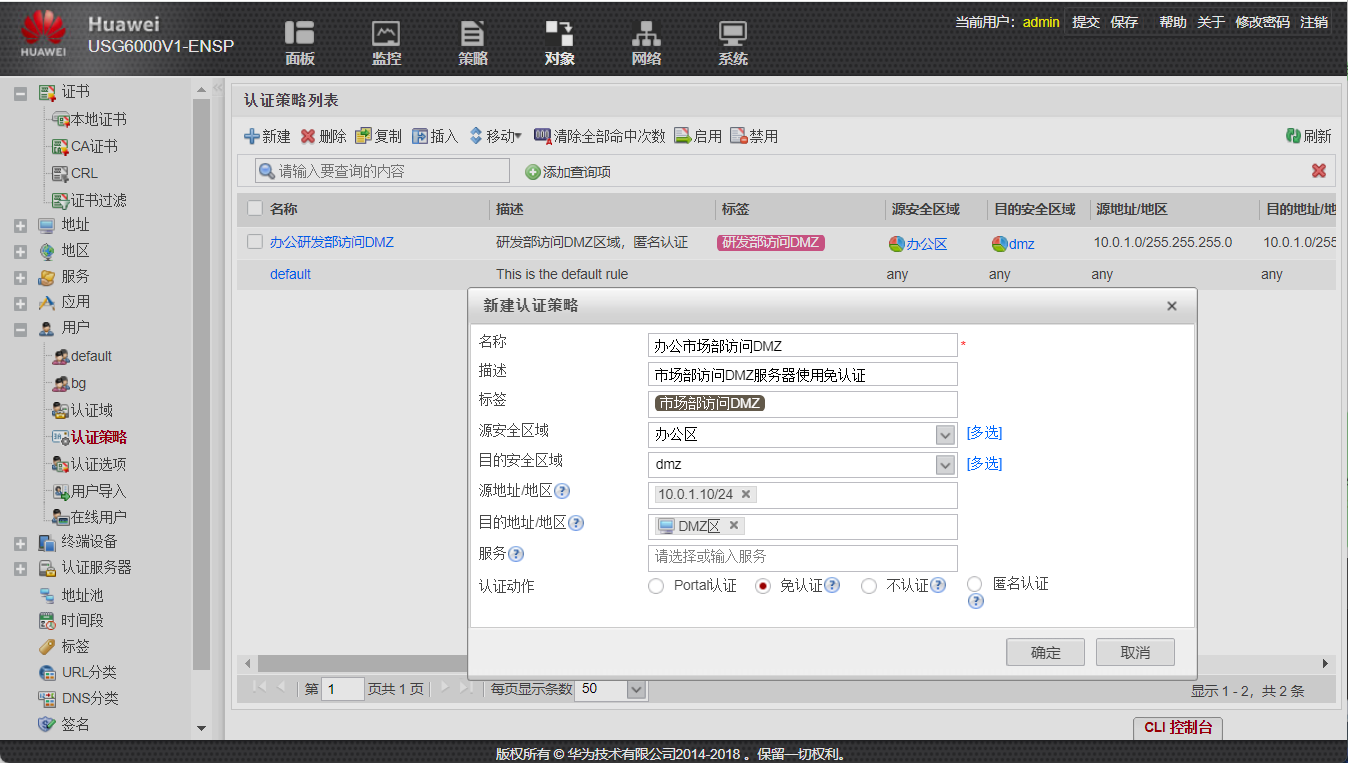The image size is (1348, 763).
Task: Click help icon beside 目的地址/地区
Action: [x=576, y=523]
